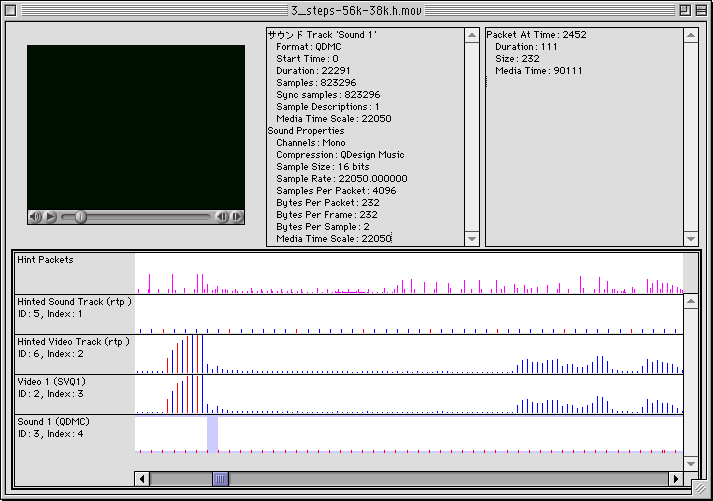
Task: Play the movie with the play button
Action: coord(51,217)
